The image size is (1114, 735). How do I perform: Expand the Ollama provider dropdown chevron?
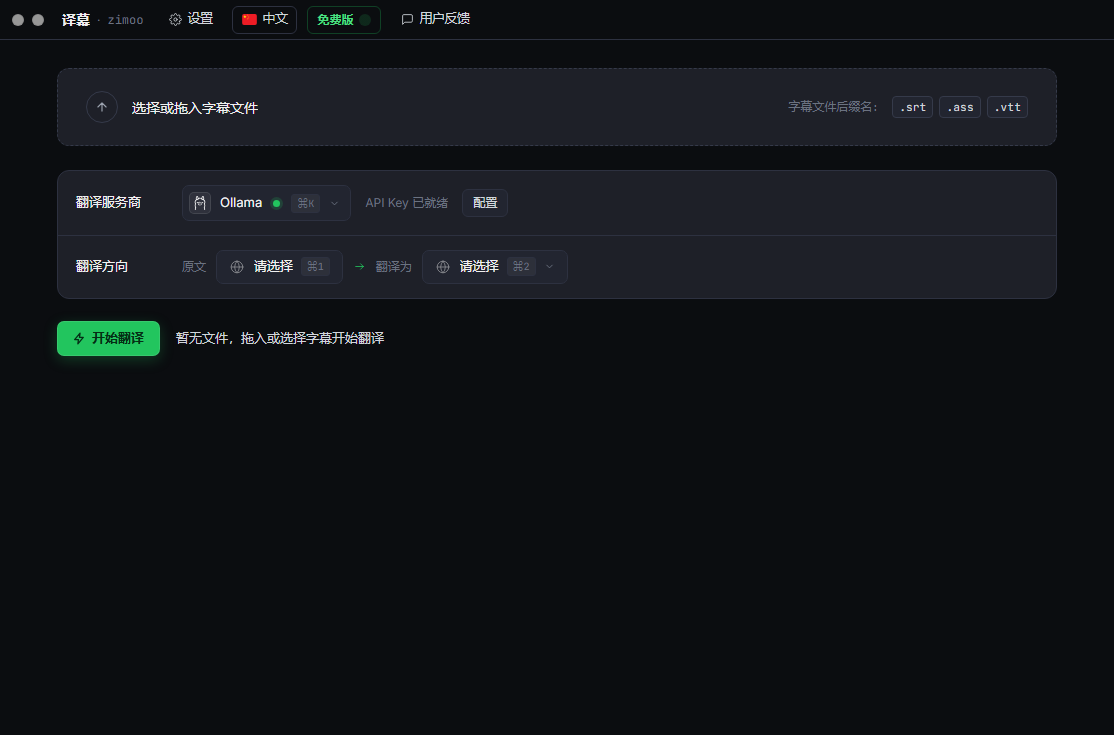335,203
